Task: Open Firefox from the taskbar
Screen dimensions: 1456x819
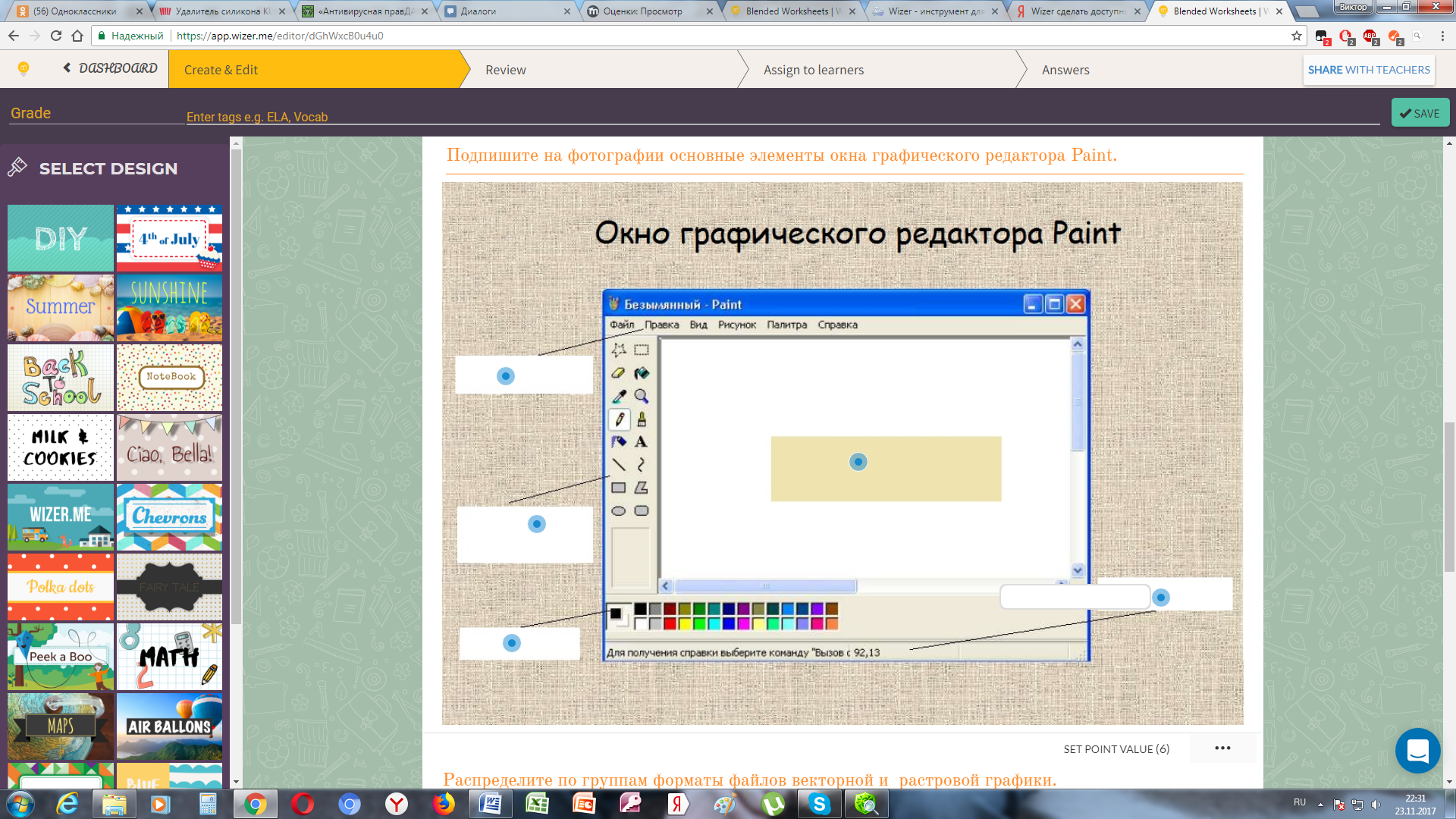Action: (x=444, y=804)
